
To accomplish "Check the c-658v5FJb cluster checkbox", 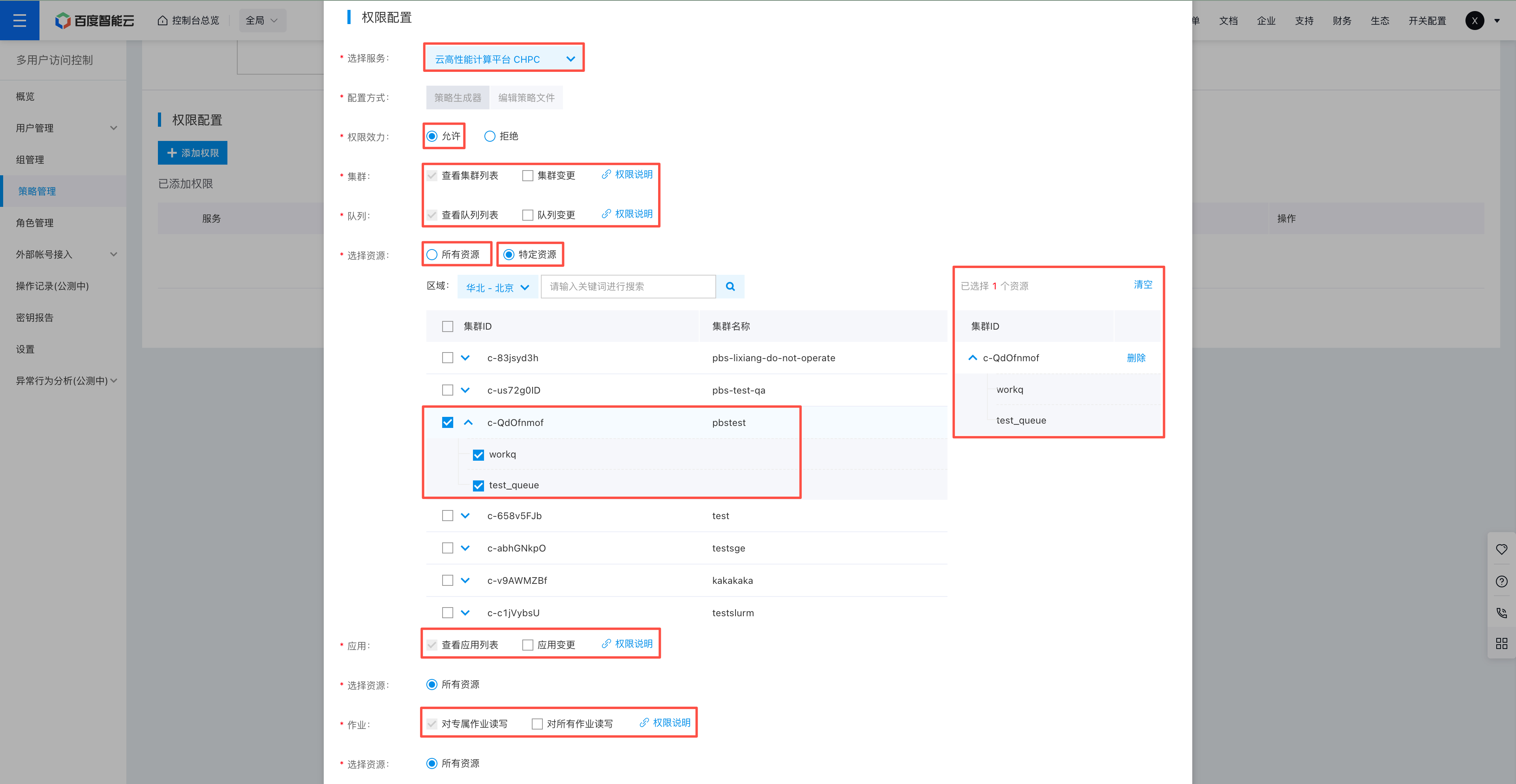I will [448, 516].
